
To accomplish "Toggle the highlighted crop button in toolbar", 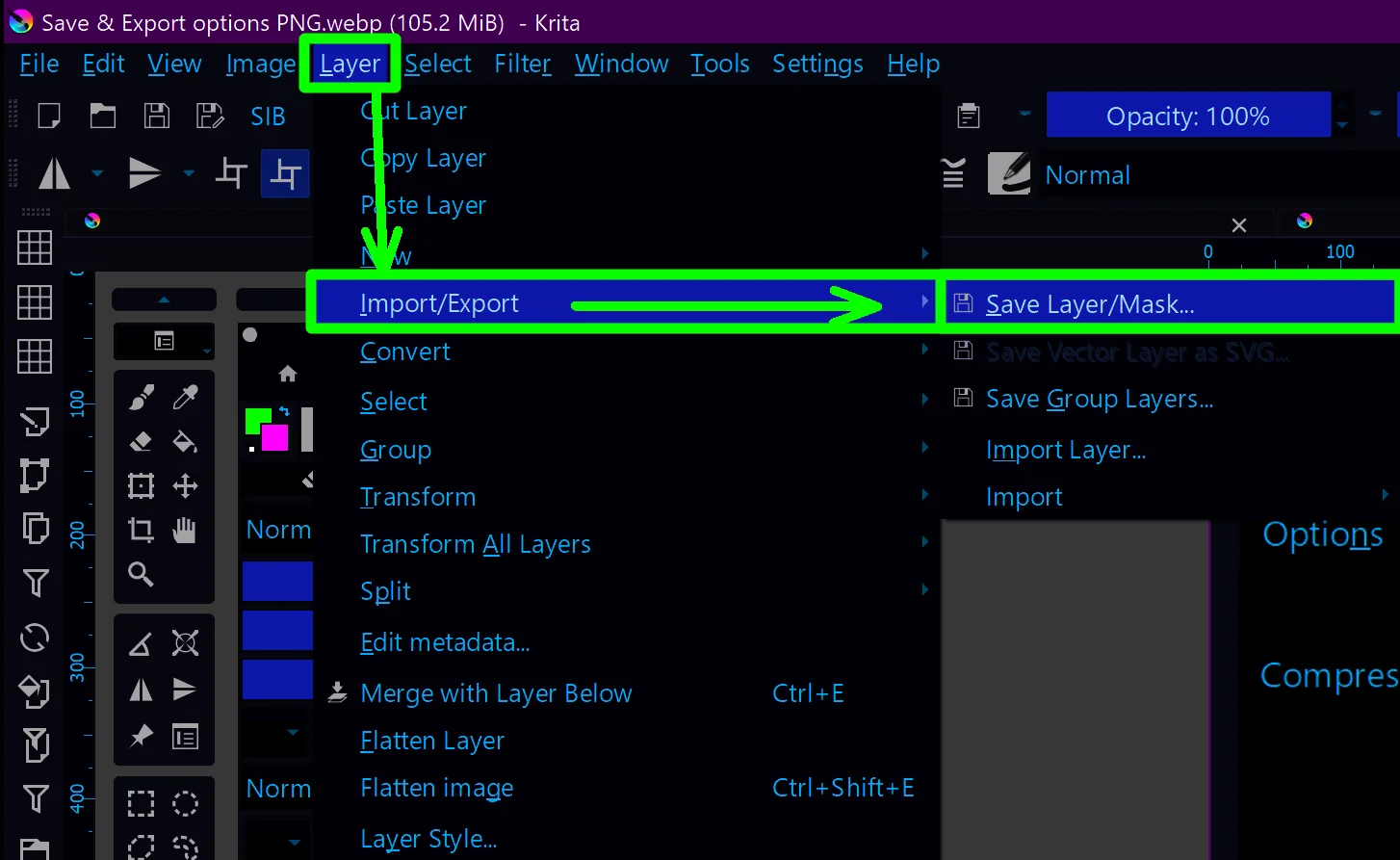I will [285, 174].
